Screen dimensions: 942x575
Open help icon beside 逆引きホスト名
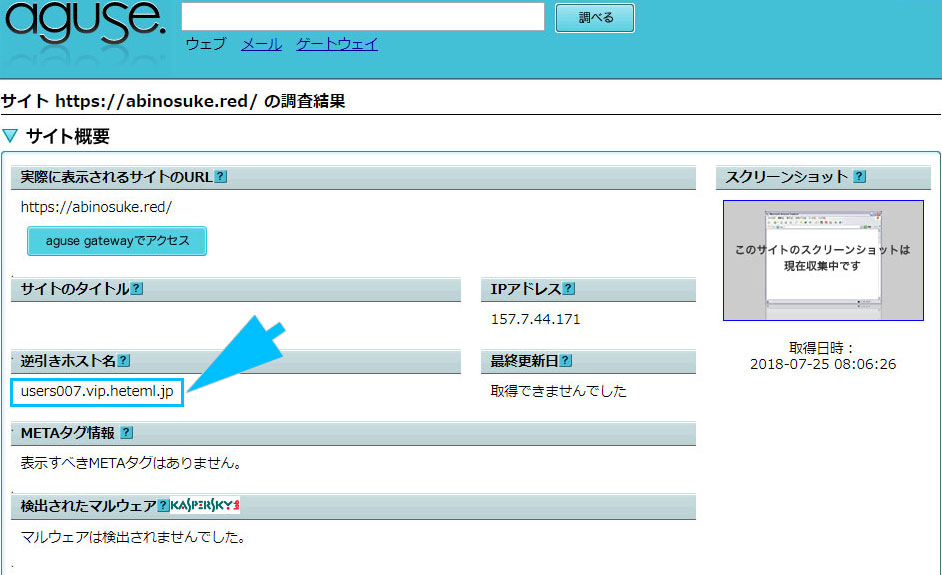click(x=124, y=361)
